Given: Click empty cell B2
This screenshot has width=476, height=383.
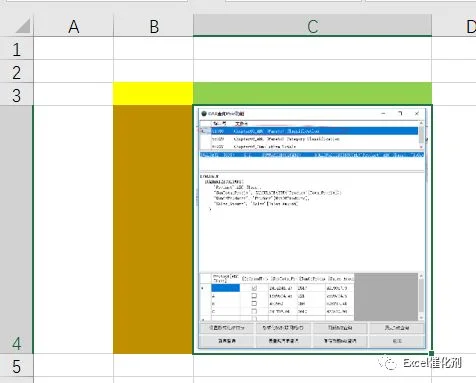Looking at the screenshot, I should [153, 71].
